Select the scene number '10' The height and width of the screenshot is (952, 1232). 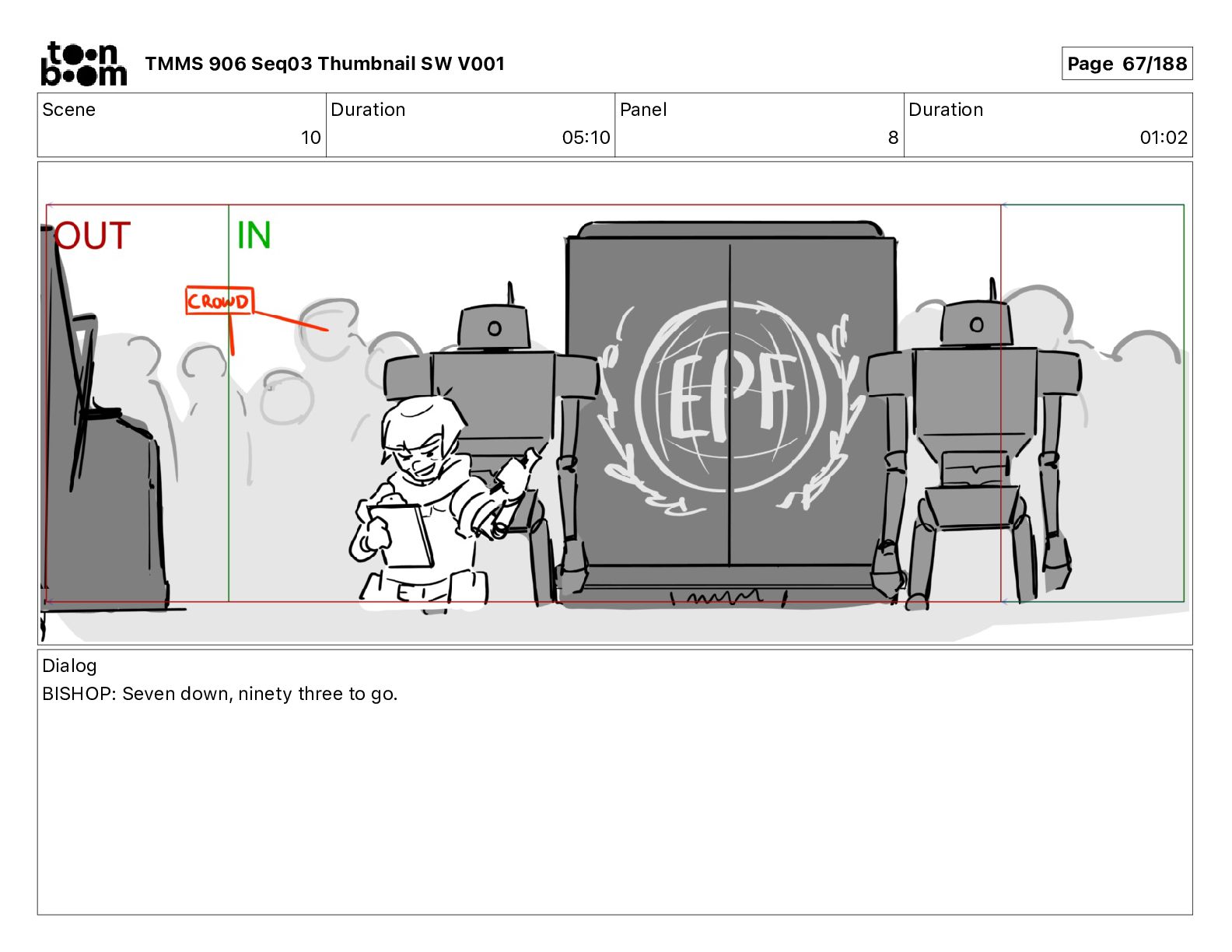pos(310,138)
